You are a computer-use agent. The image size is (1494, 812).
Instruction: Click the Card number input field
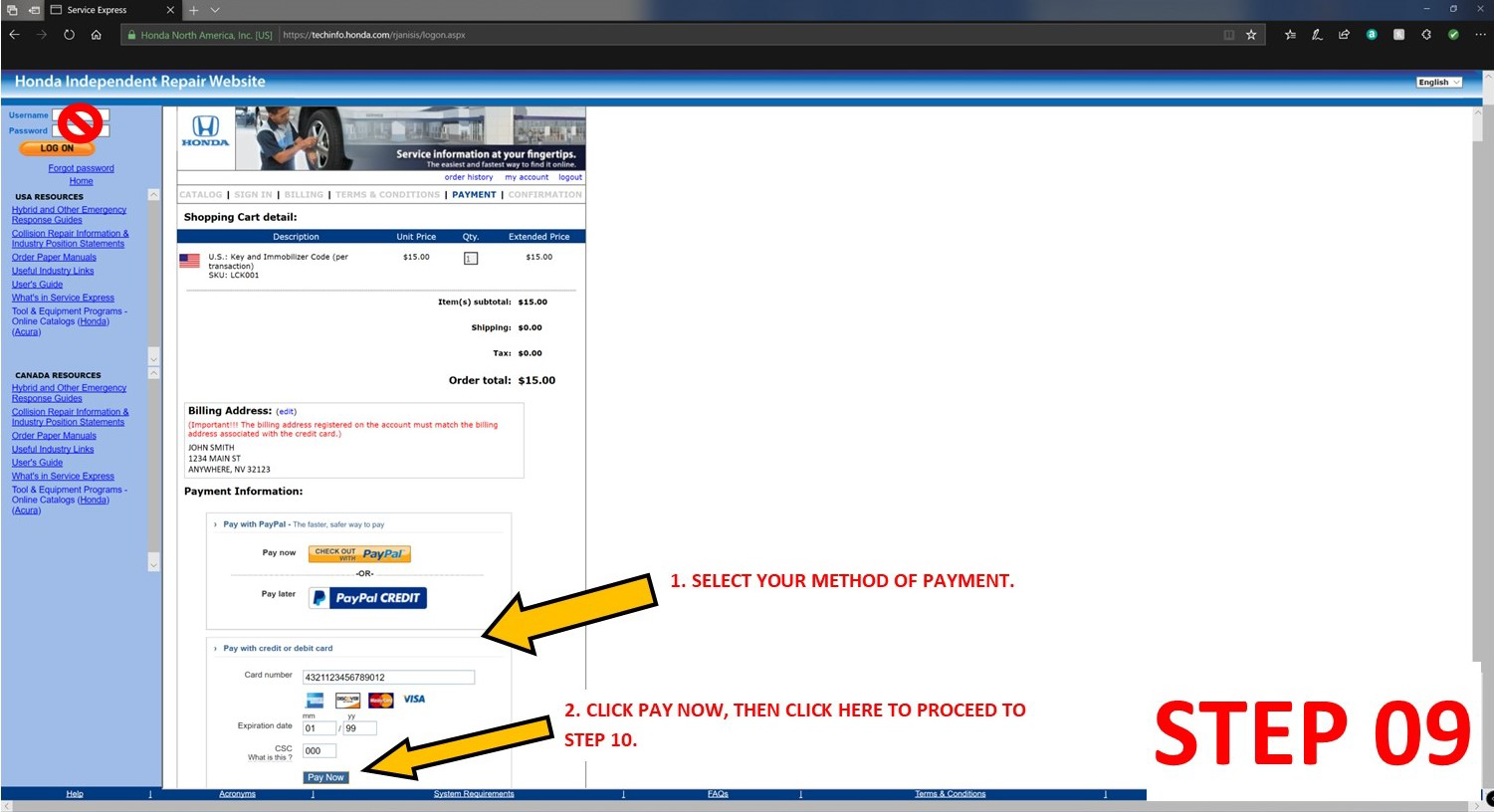coord(388,678)
